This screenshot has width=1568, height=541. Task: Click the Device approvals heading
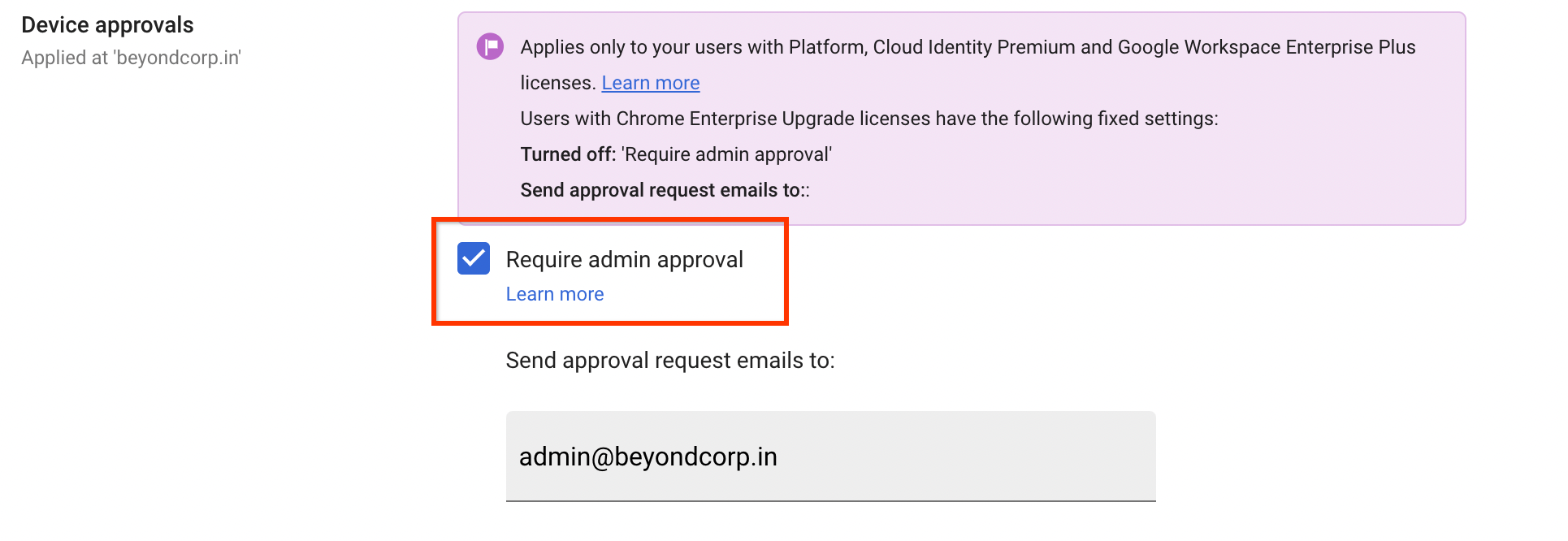point(107,25)
